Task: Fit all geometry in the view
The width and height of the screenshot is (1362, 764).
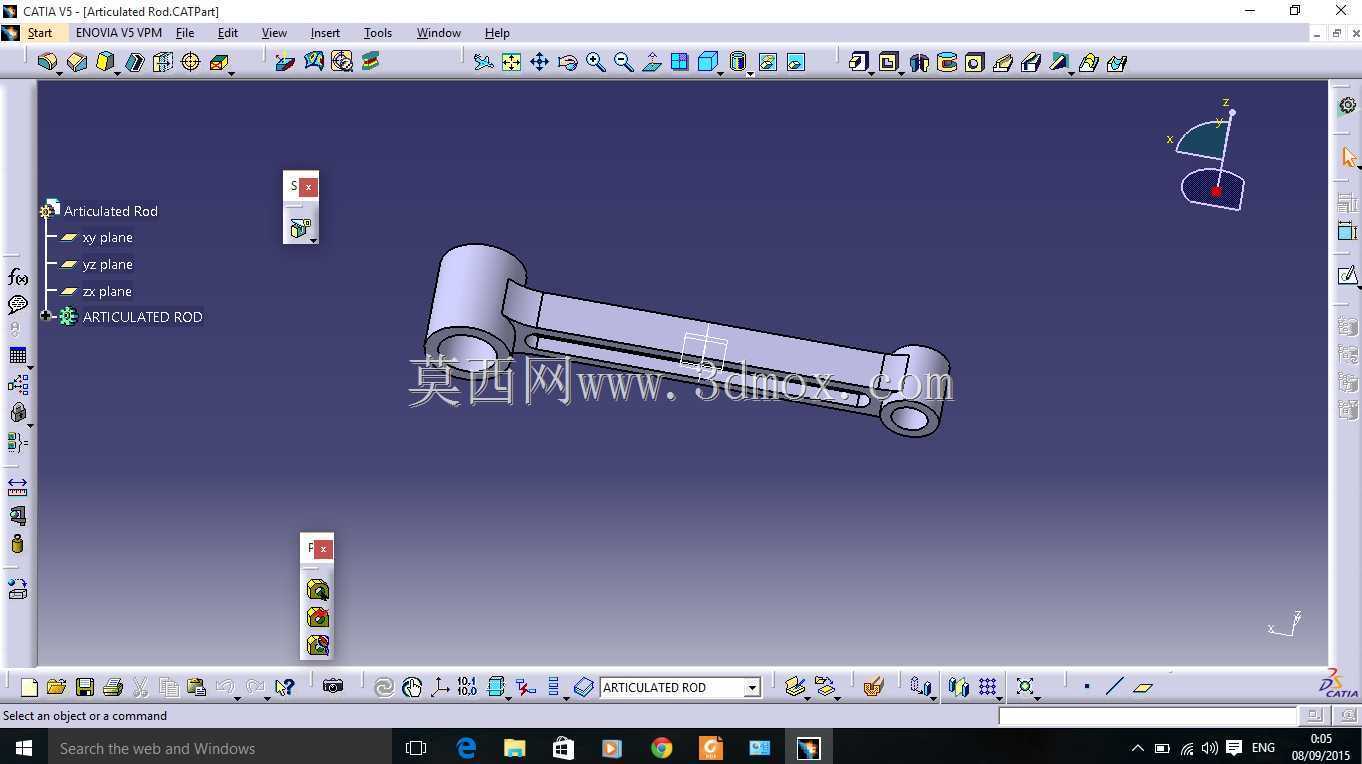Action: pos(511,62)
